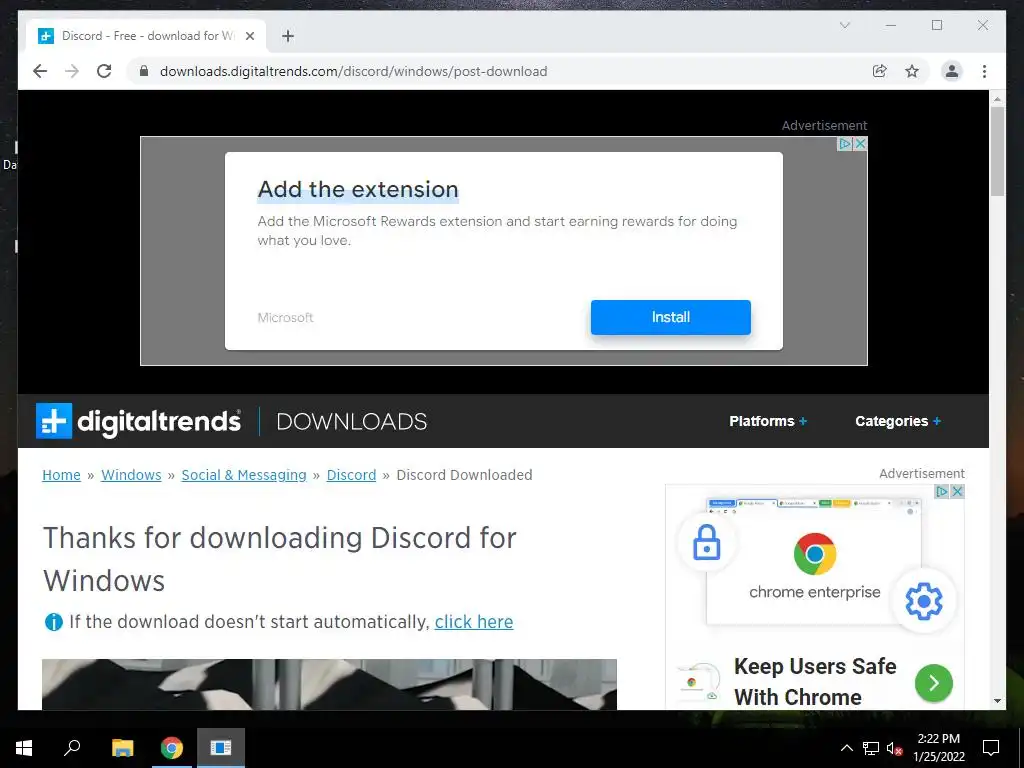Open the Chrome profile avatar

(x=952, y=71)
